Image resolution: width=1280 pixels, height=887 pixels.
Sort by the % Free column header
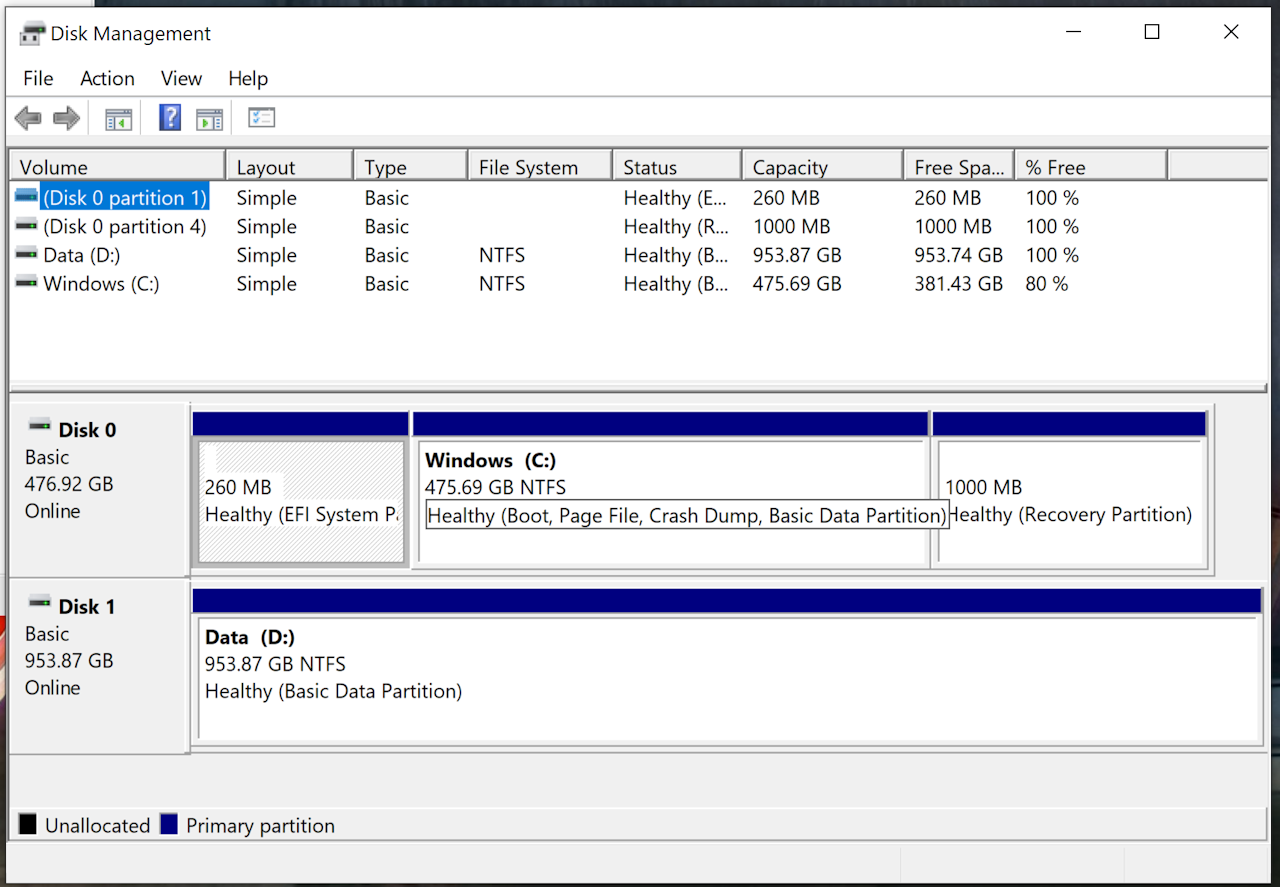point(1091,167)
